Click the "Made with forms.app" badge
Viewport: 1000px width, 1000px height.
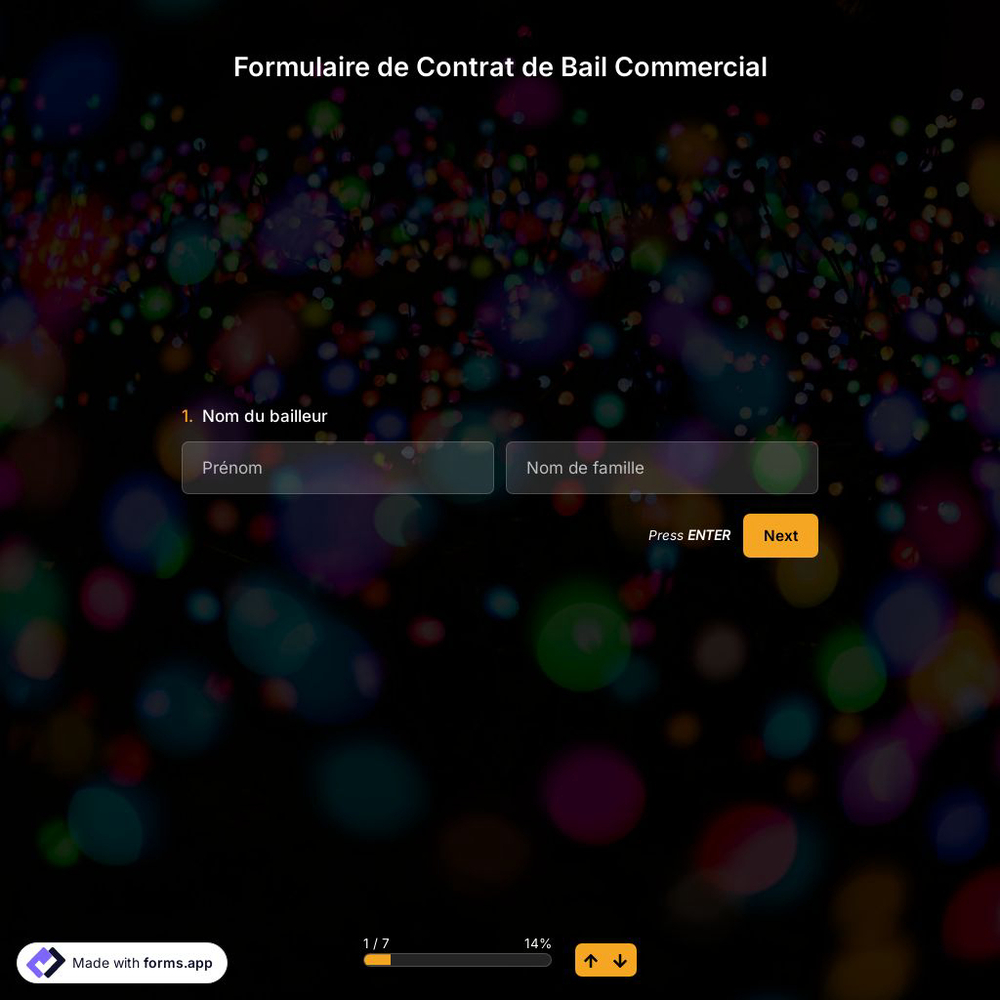(122, 962)
